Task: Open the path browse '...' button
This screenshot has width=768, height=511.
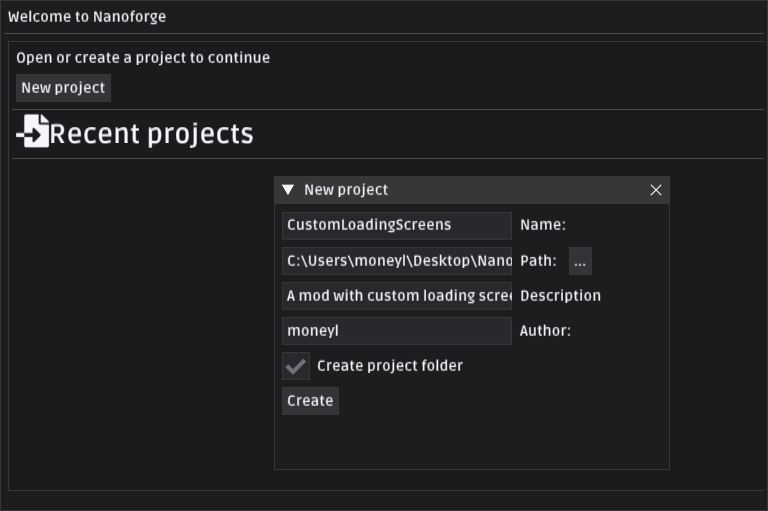Action: [580, 261]
